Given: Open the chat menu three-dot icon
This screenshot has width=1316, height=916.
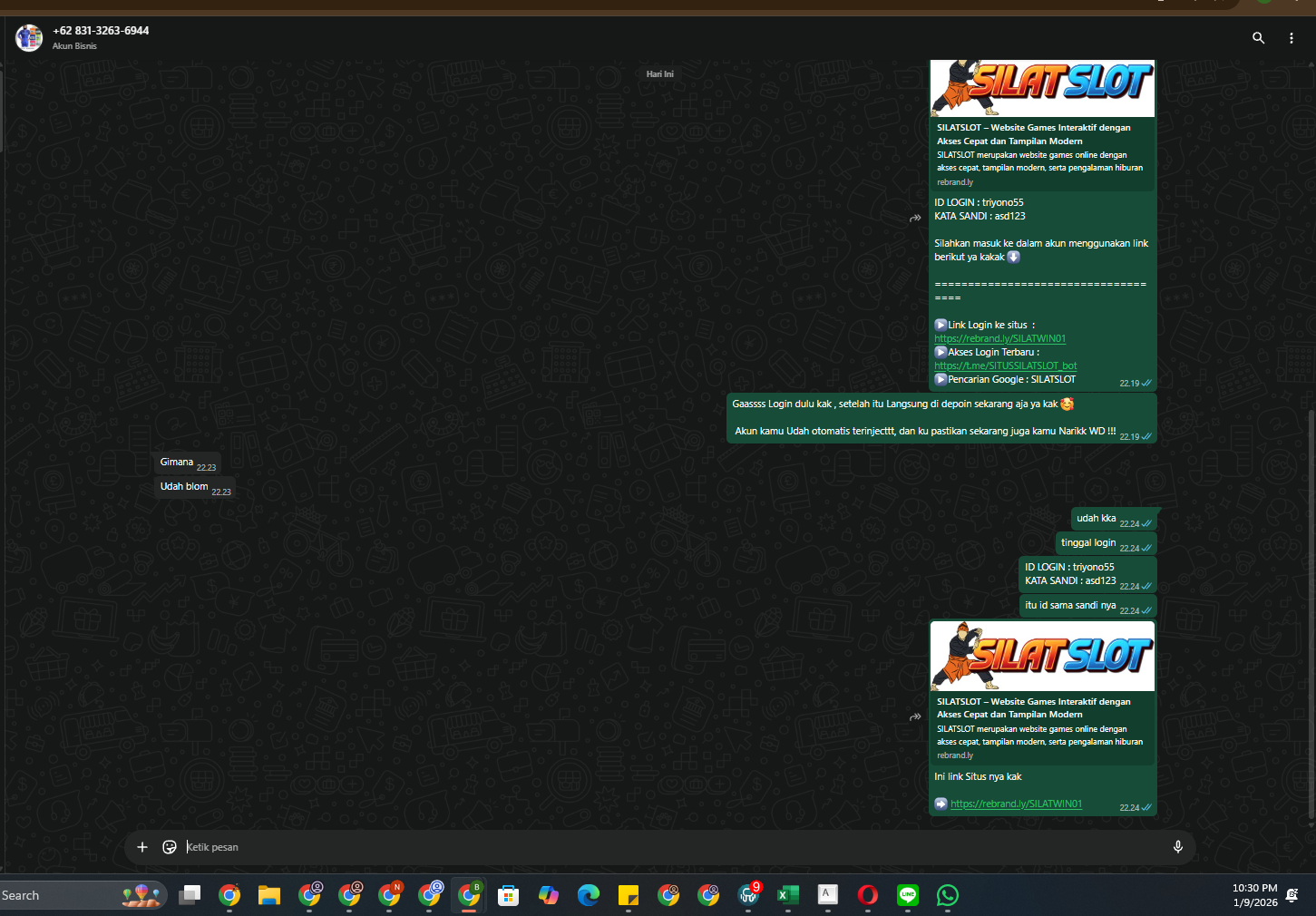Looking at the screenshot, I should coord(1292,38).
